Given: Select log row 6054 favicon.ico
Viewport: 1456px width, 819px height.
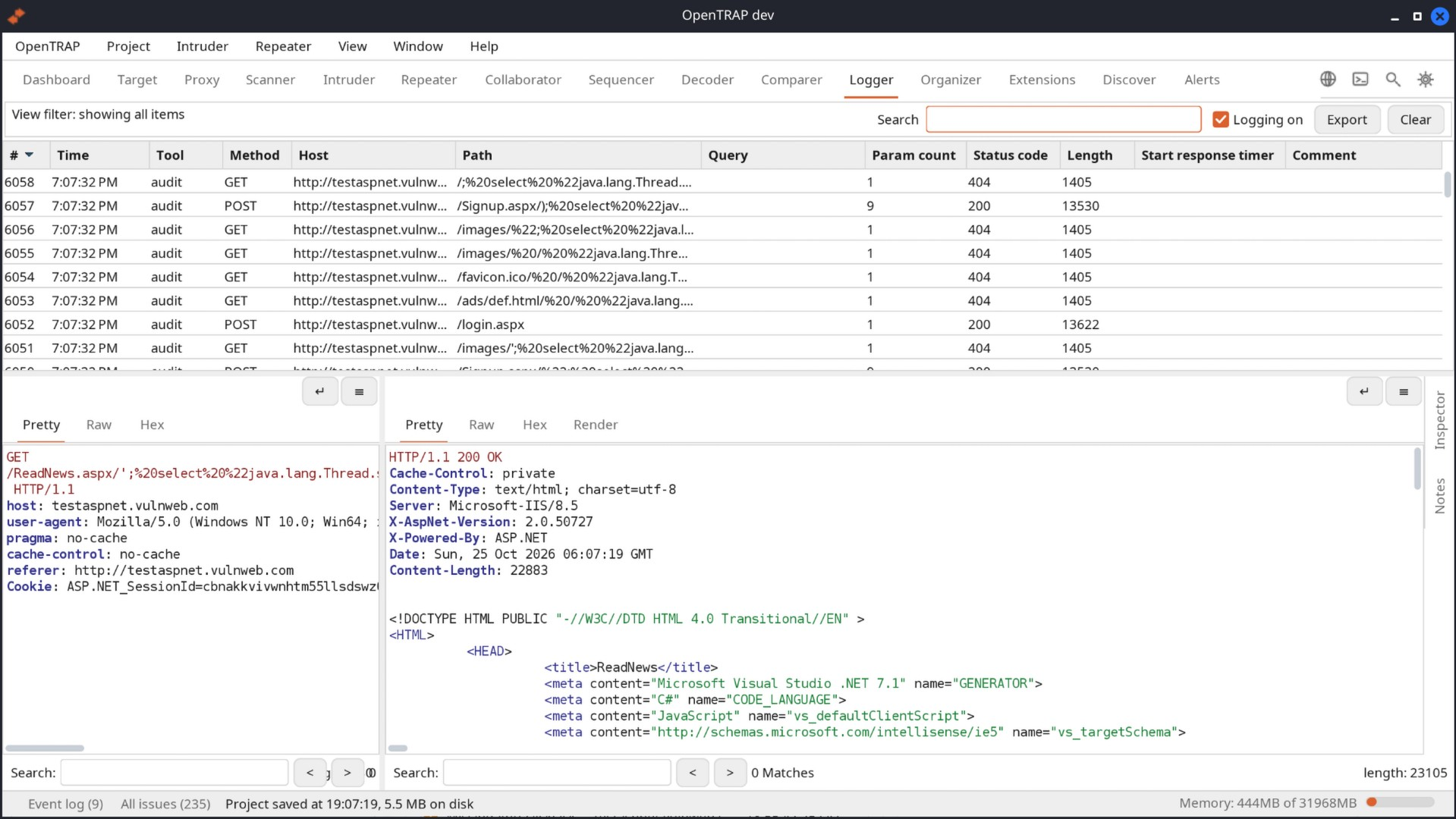Looking at the screenshot, I should (x=722, y=277).
